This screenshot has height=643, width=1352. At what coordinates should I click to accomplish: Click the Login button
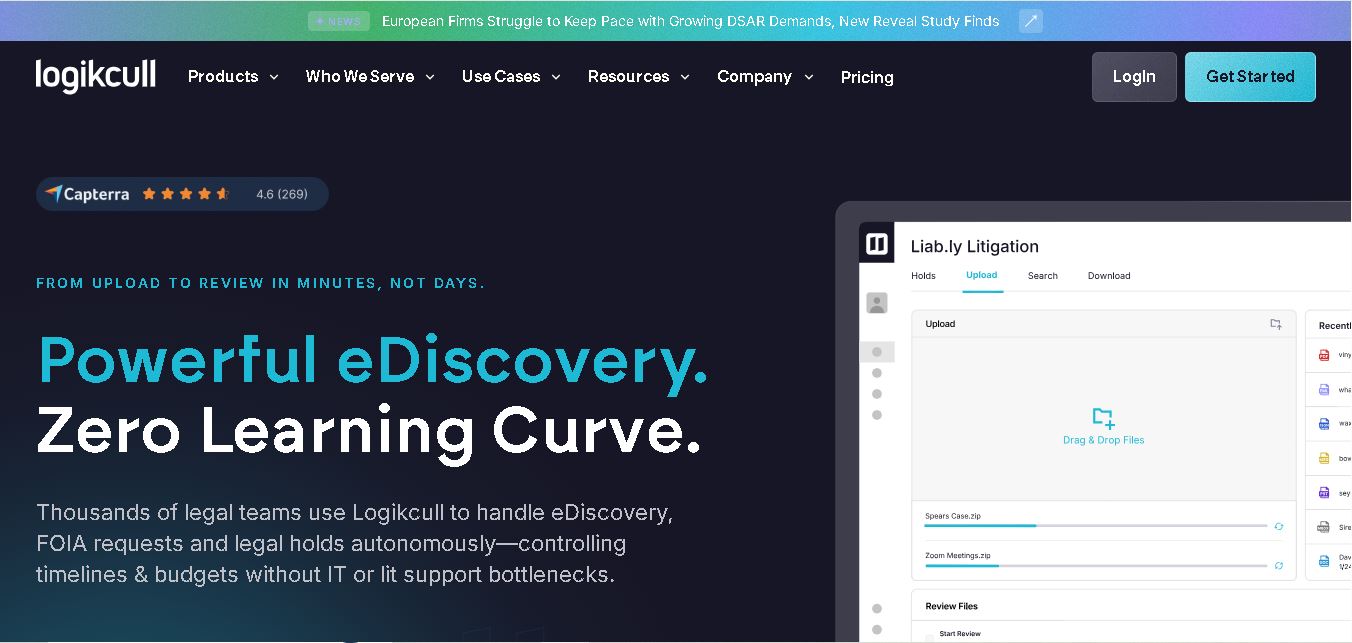[1134, 77]
